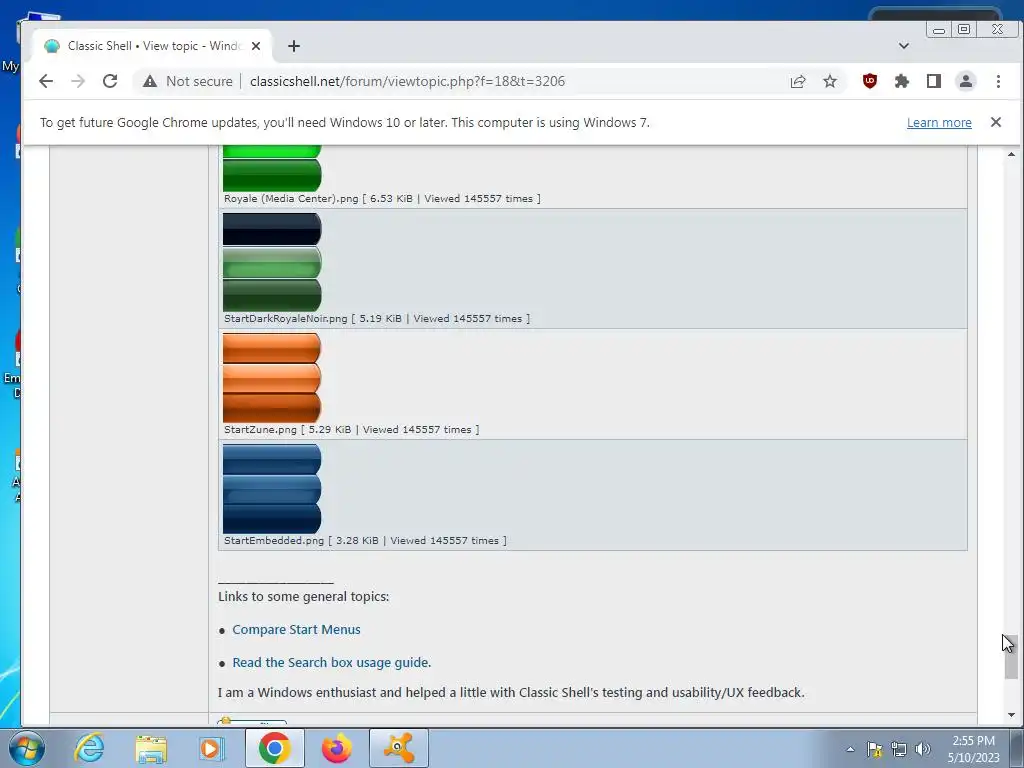Reload the current page
1024x768 pixels.
(x=110, y=81)
